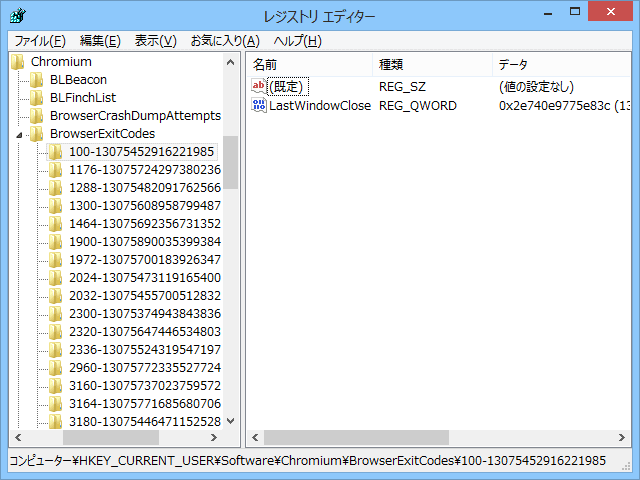Open the 表示(V) menu
The image size is (640, 480).
click(156, 41)
